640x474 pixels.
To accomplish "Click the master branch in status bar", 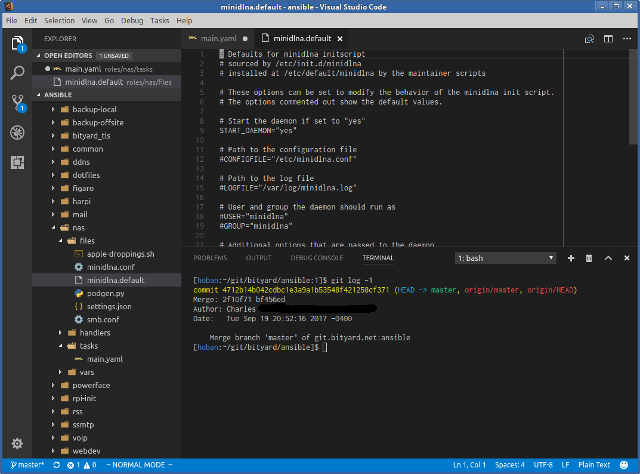I will (x=28, y=466).
